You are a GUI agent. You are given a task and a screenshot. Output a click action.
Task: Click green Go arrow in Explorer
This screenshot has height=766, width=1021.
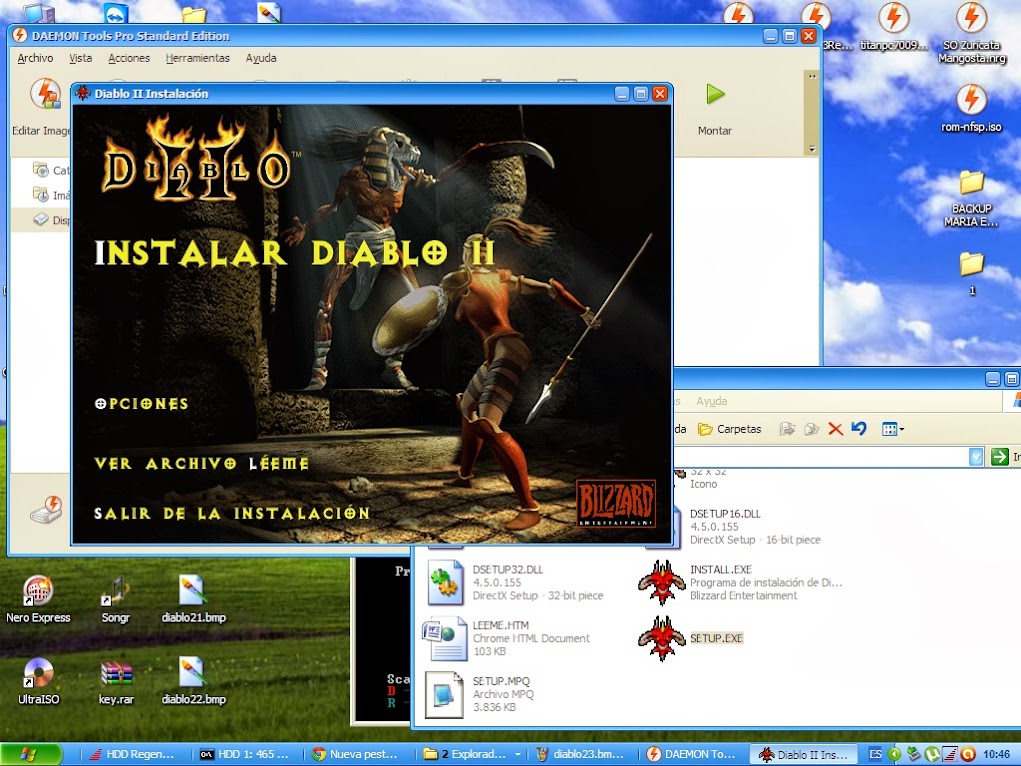click(1000, 457)
